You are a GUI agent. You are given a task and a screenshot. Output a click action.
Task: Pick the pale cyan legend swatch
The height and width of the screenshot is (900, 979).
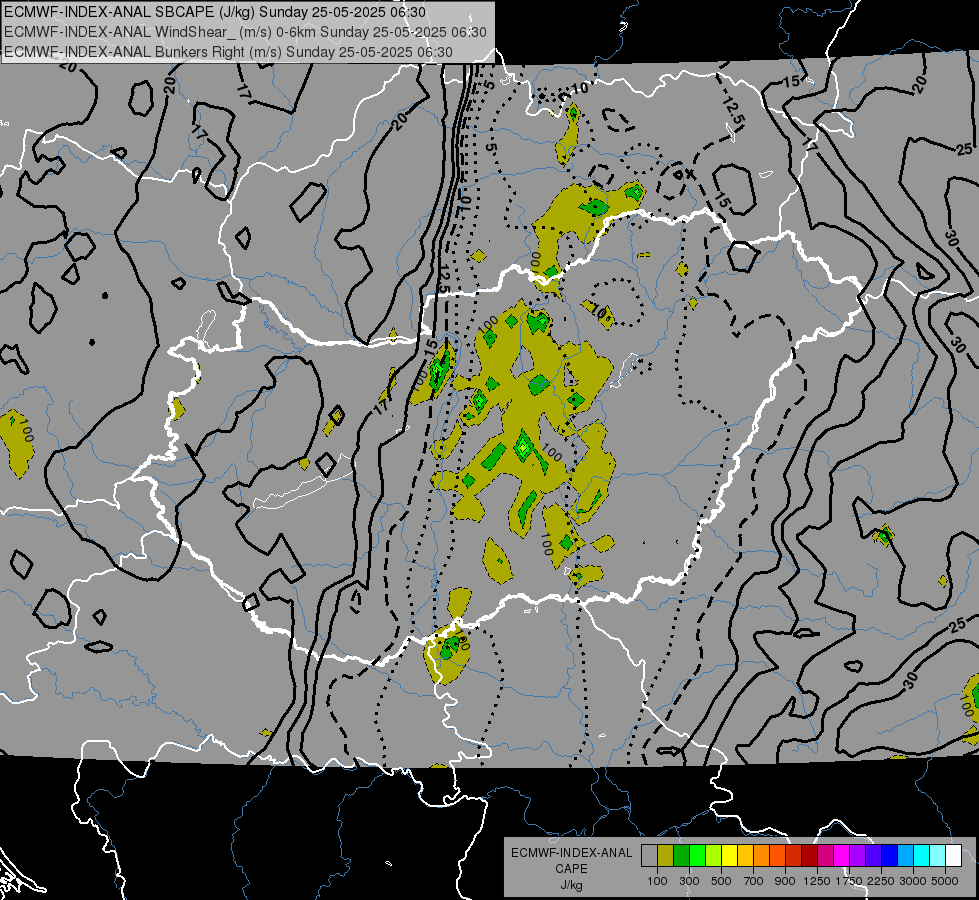[x=938, y=855]
